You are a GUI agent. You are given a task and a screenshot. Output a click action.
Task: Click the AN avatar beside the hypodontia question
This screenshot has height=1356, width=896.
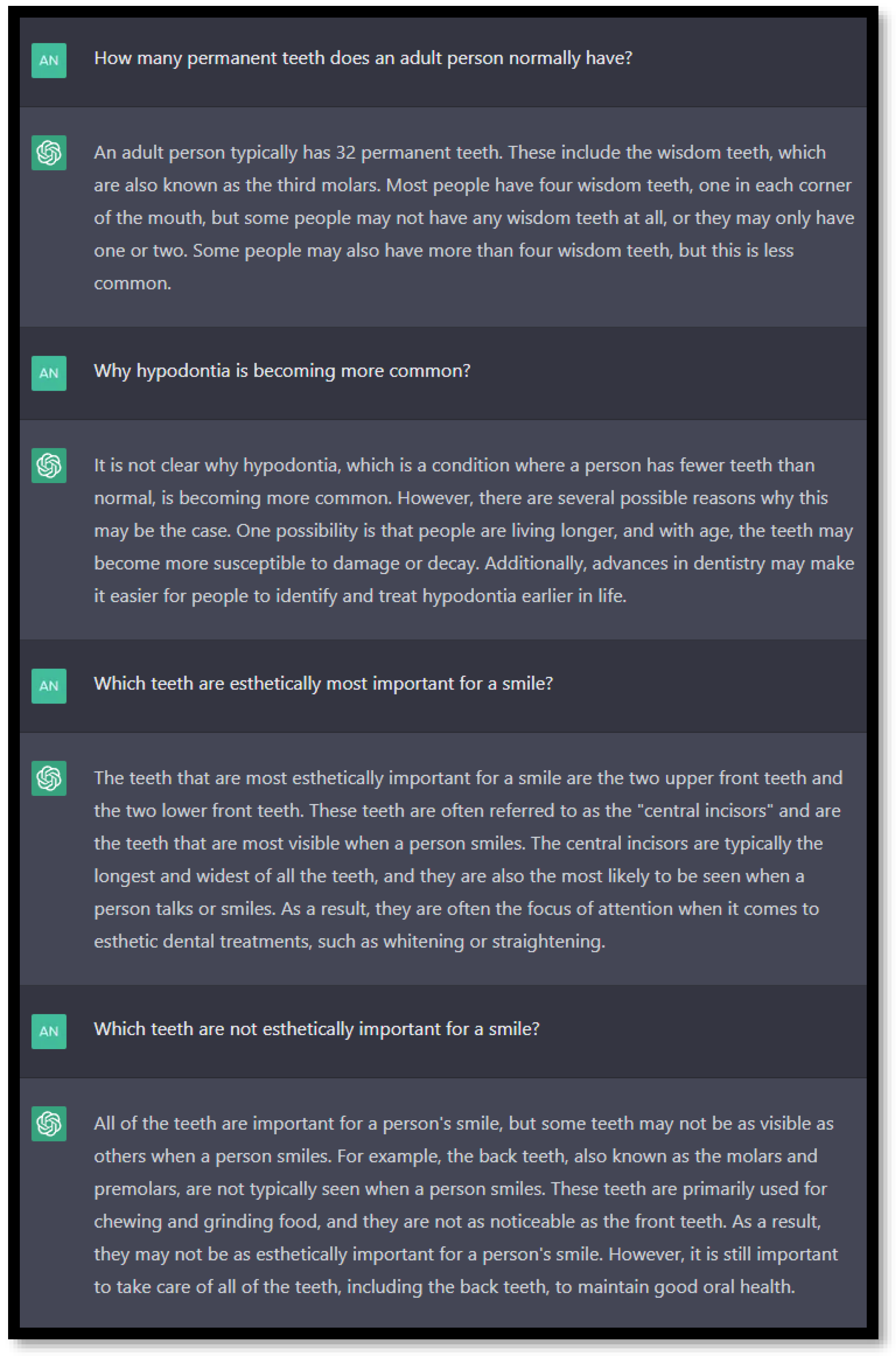click(49, 373)
